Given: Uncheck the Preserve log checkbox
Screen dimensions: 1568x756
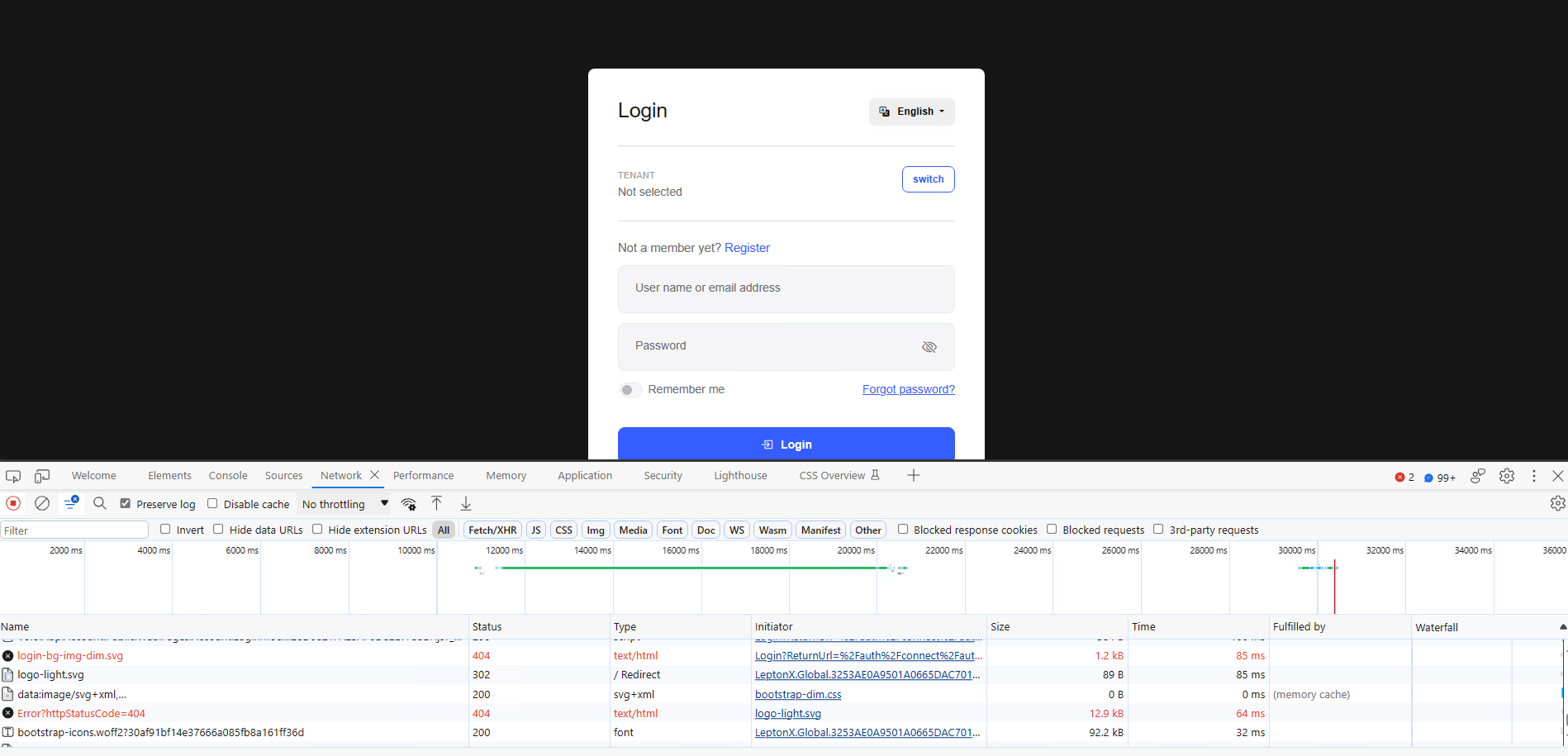Looking at the screenshot, I should tap(126, 503).
